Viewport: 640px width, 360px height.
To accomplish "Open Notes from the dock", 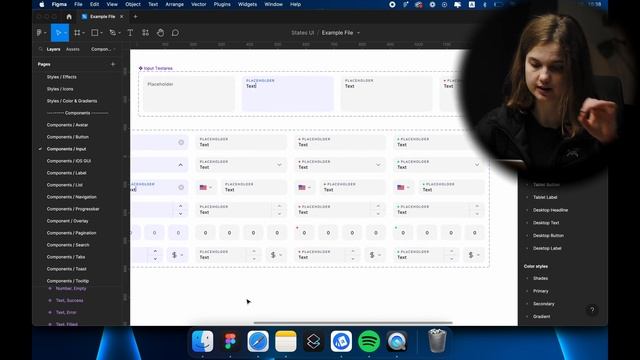I will pyautogui.click(x=286, y=341).
